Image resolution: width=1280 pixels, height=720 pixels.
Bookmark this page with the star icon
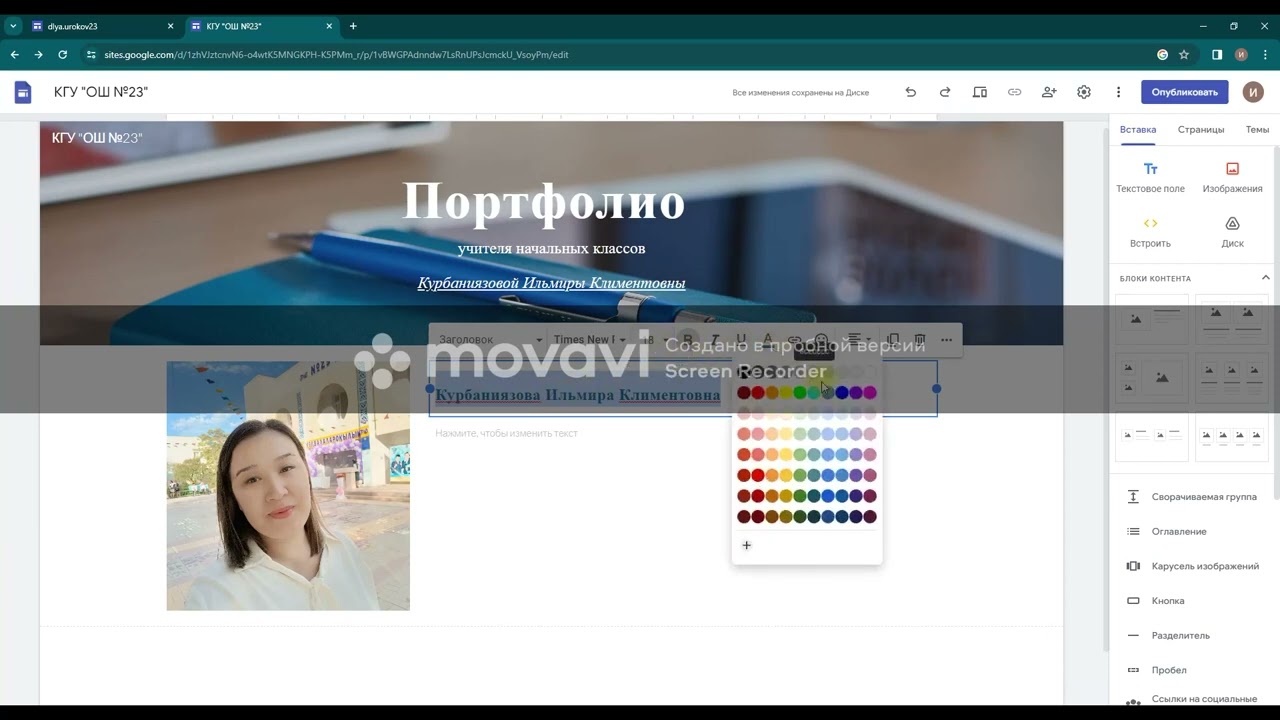[x=1184, y=55]
